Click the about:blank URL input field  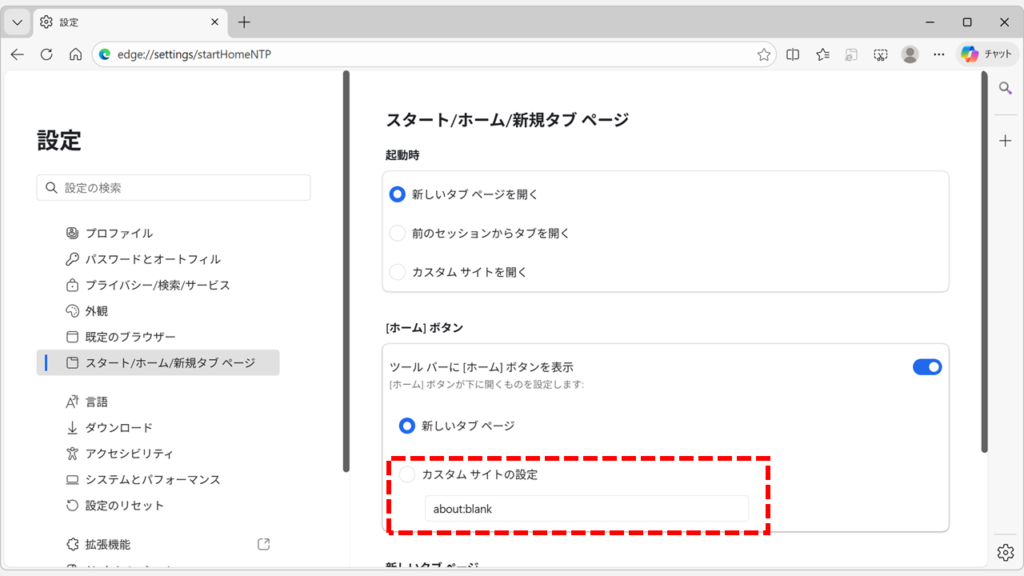(586, 508)
